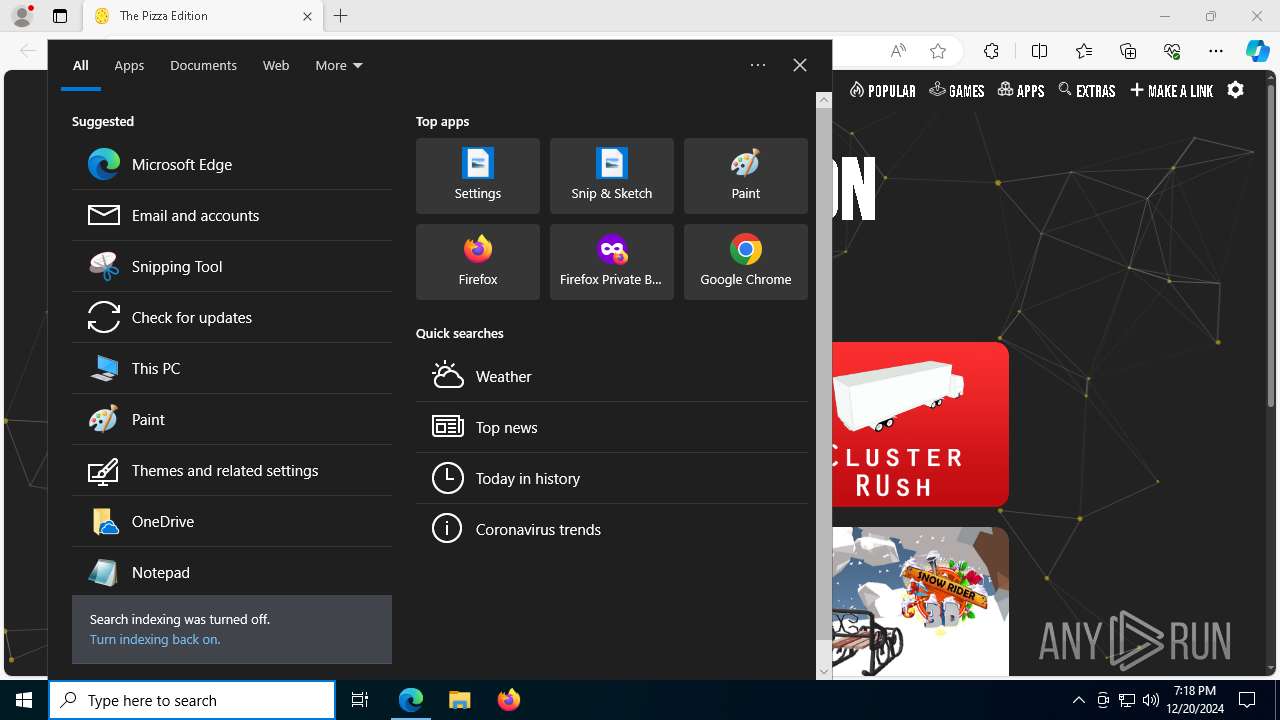This screenshot has width=1280, height=720.
Task: Open Settings tile in Top apps
Action: click(478, 176)
